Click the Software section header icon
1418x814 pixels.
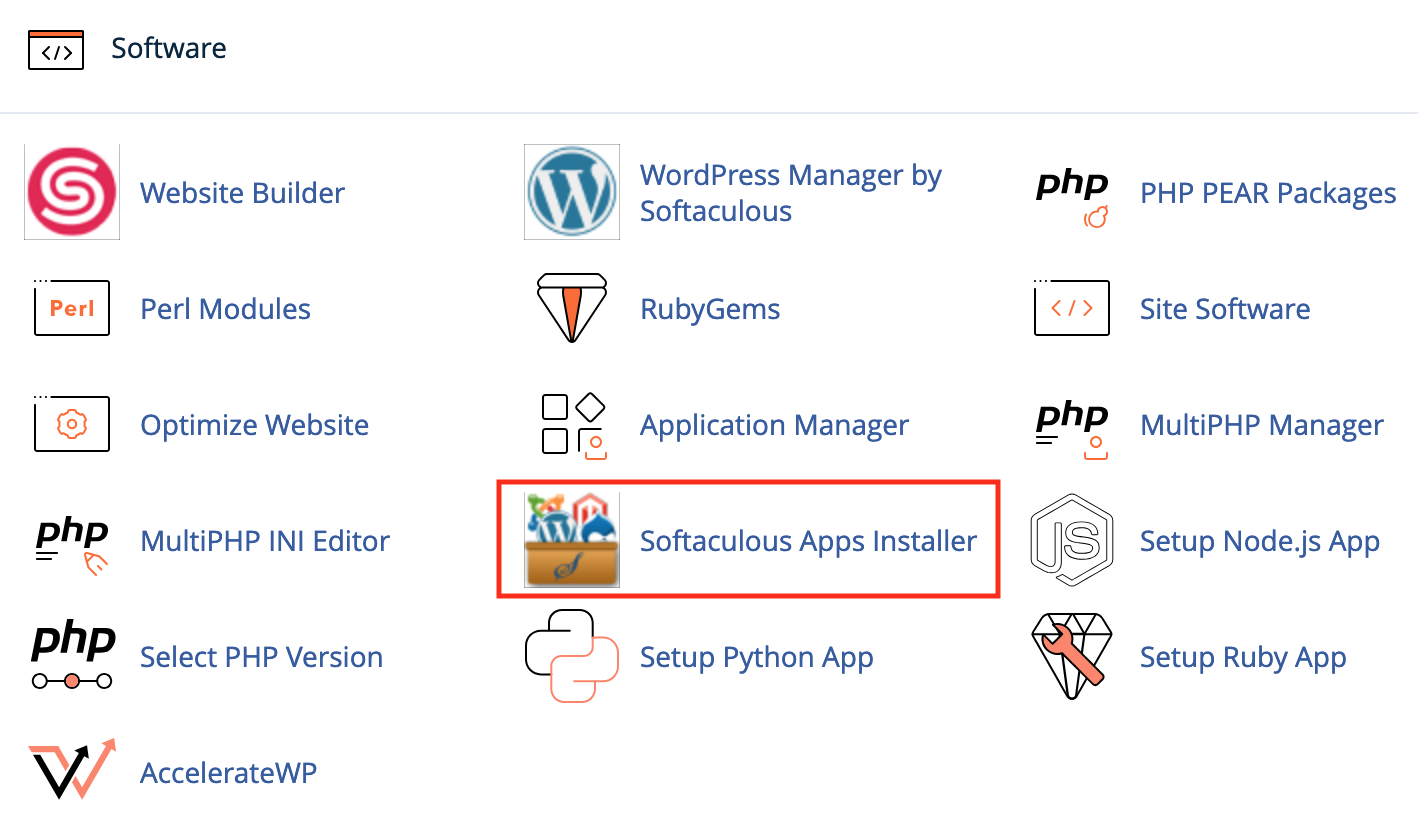tap(56, 49)
